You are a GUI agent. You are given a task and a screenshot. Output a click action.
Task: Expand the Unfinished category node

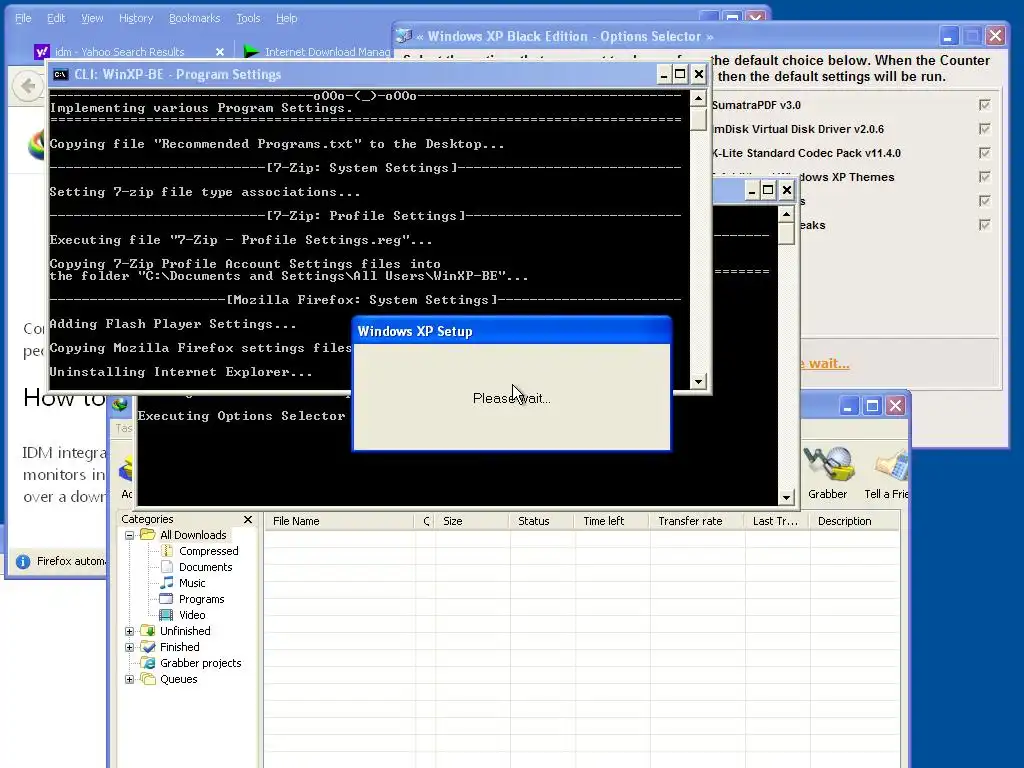point(129,632)
